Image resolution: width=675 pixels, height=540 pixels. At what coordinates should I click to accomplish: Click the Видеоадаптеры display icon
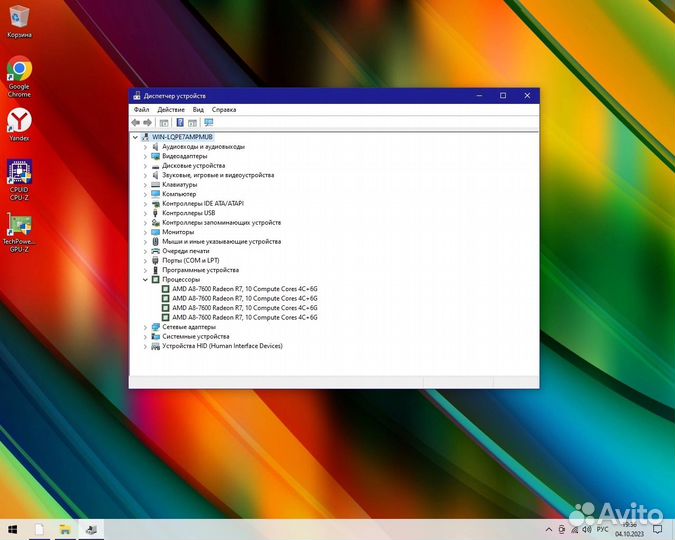[x=155, y=156]
